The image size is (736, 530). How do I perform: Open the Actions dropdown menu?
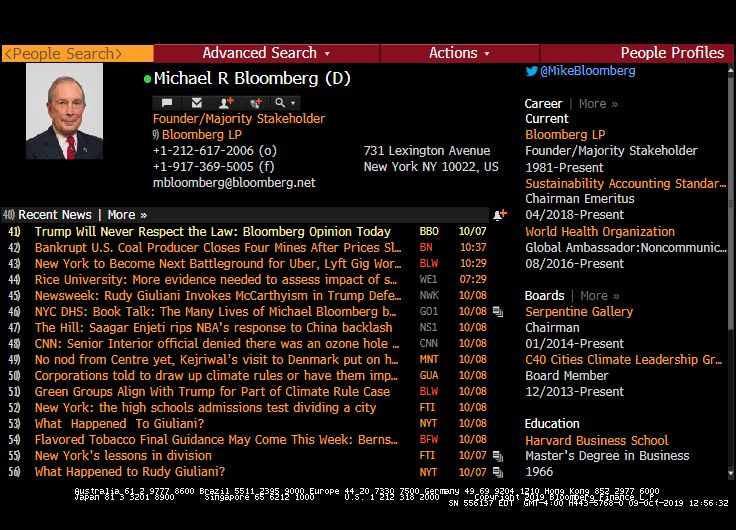coord(460,53)
